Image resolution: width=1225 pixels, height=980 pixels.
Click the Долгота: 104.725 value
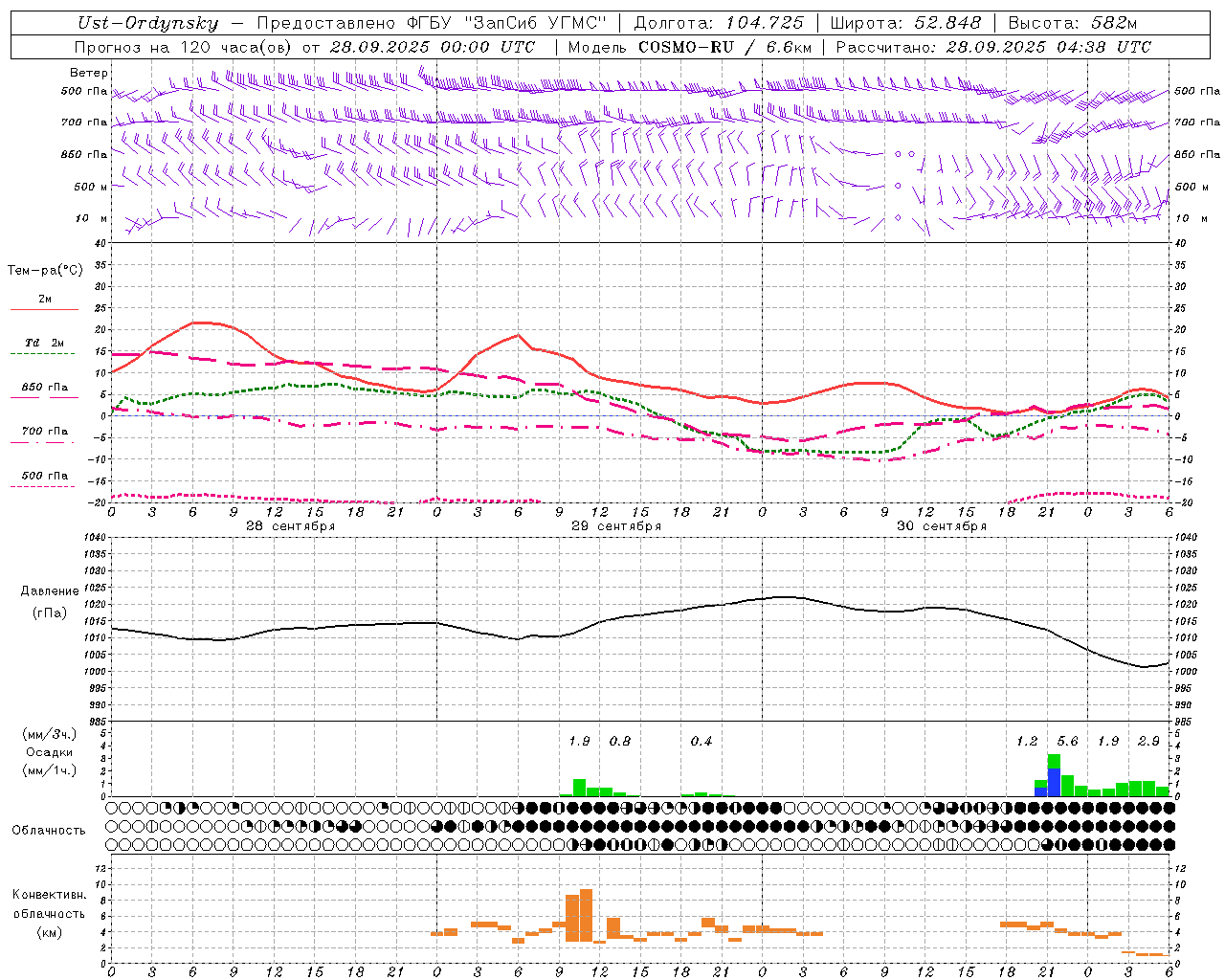719,23
